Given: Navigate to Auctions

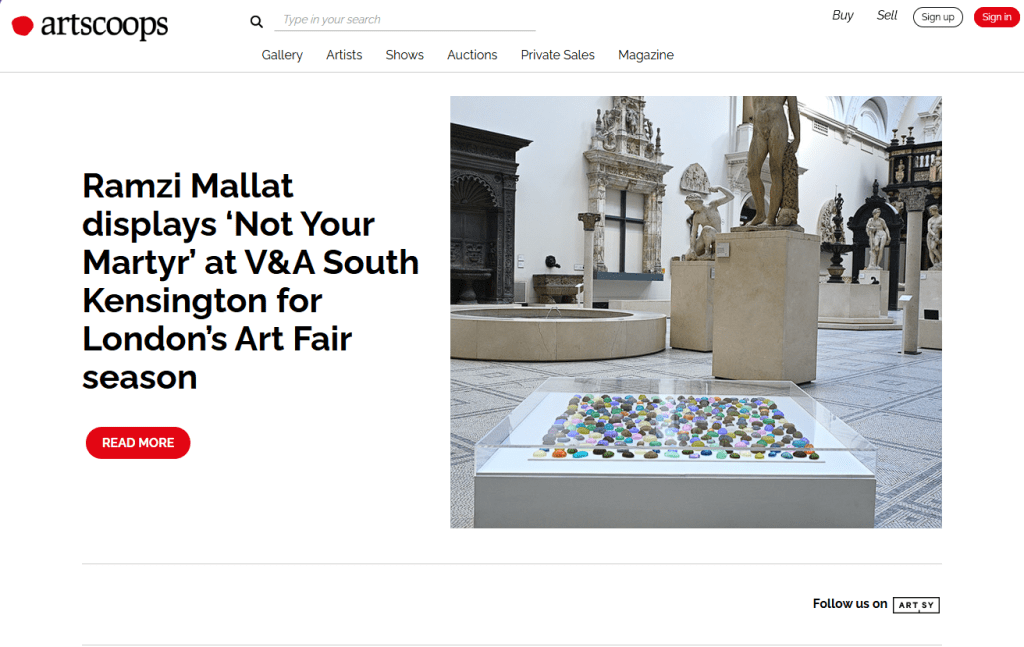Looking at the screenshot, I should pos(472,55).
